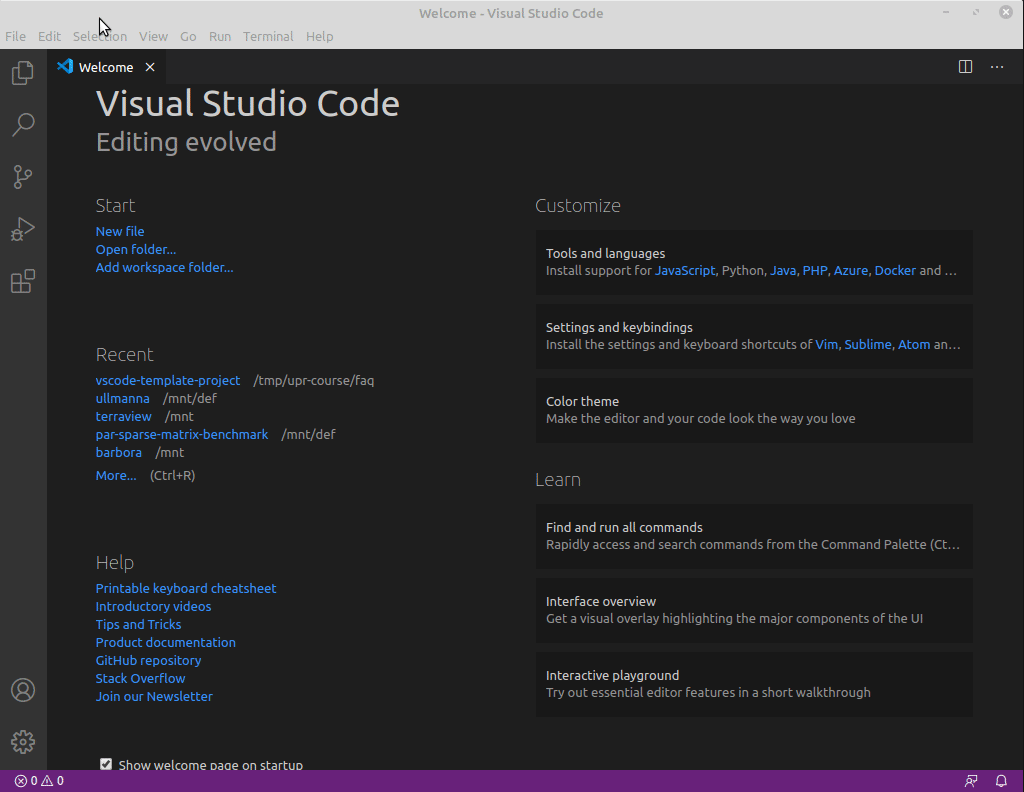Click the New file link
The height and width of the screenshot is (792, 1024).
click(x=120, y=231)
